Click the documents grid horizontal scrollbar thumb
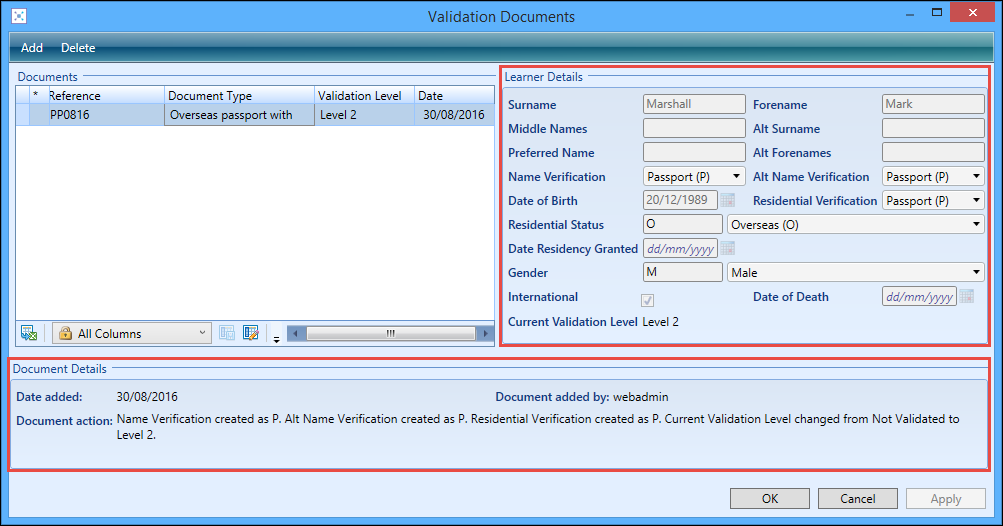This screenshot has width=1003, height=526. click(390, 333)
